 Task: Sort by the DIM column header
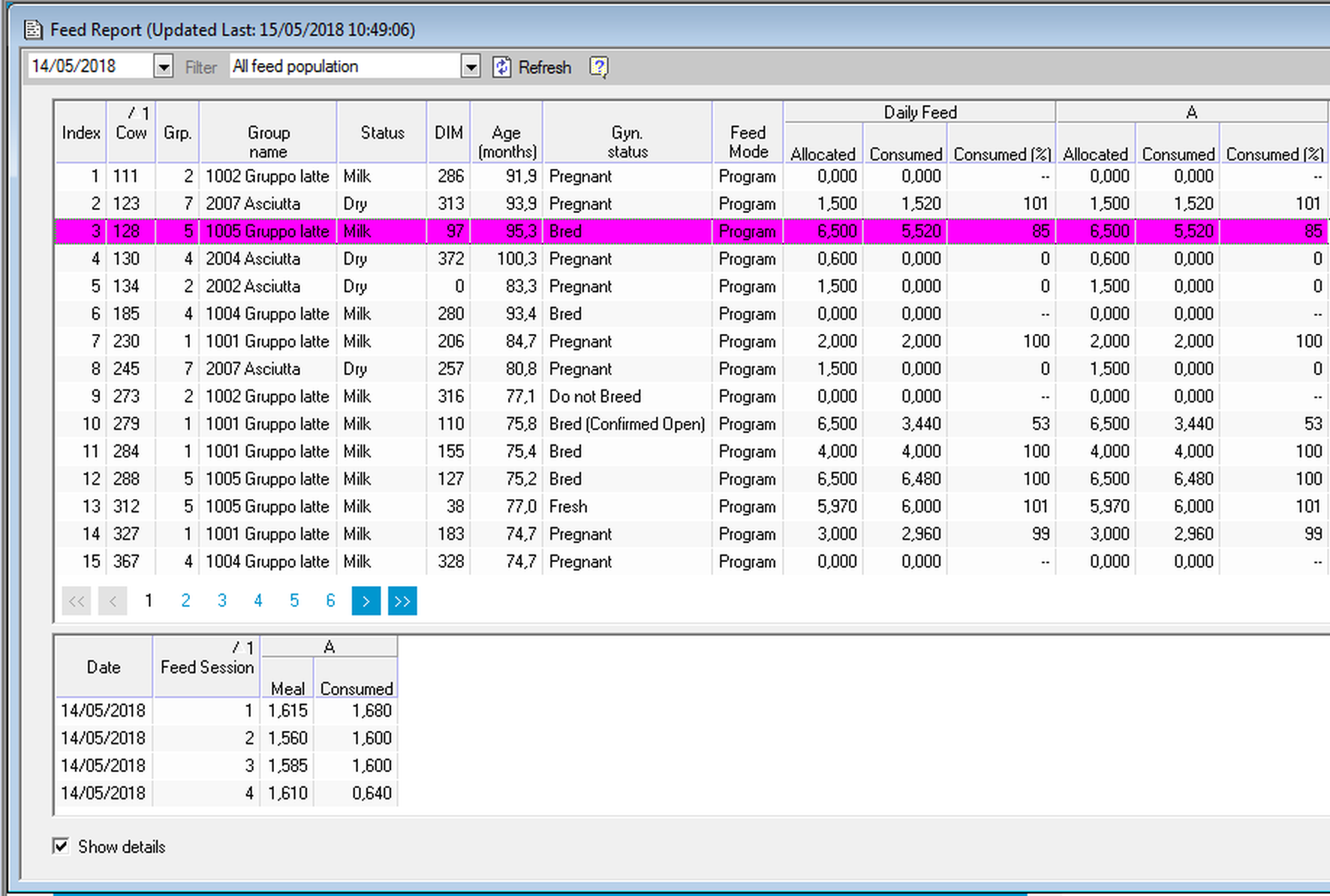(x=448, y=133)
